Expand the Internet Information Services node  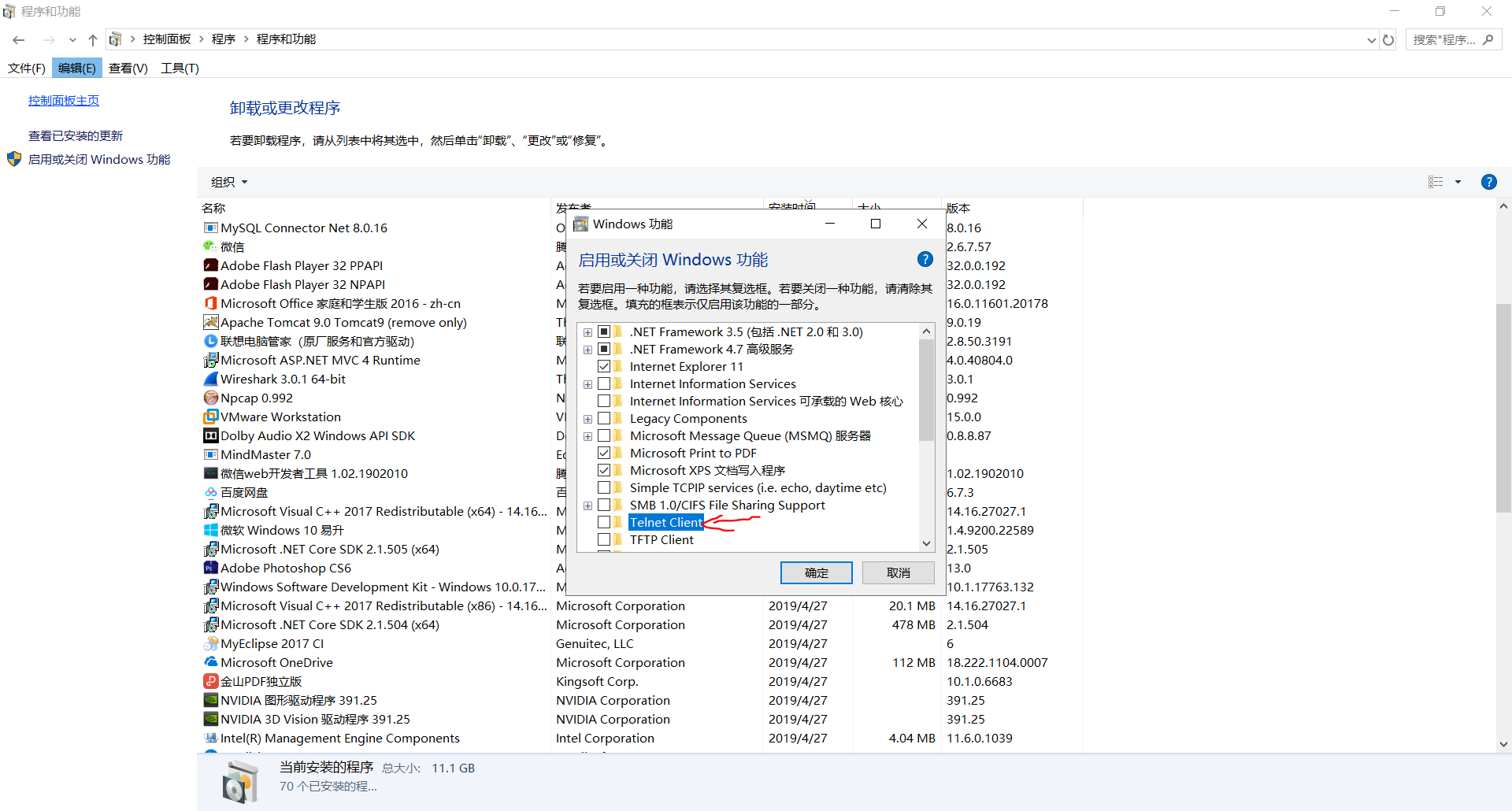pyautogui.click(x=587, y=384)
